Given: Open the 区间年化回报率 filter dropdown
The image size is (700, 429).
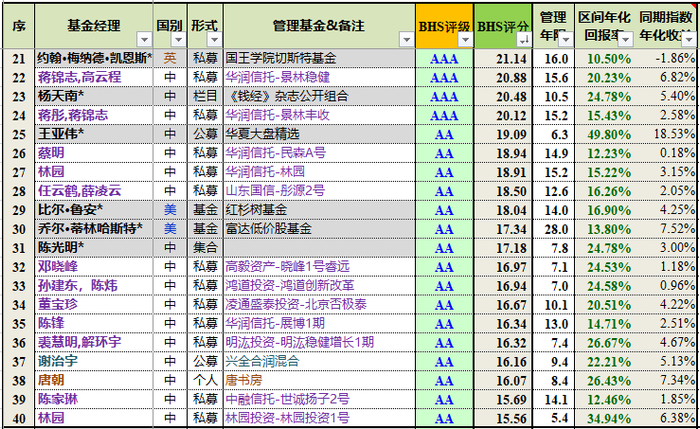Looking at the screenshot, I should coord(625,40).
